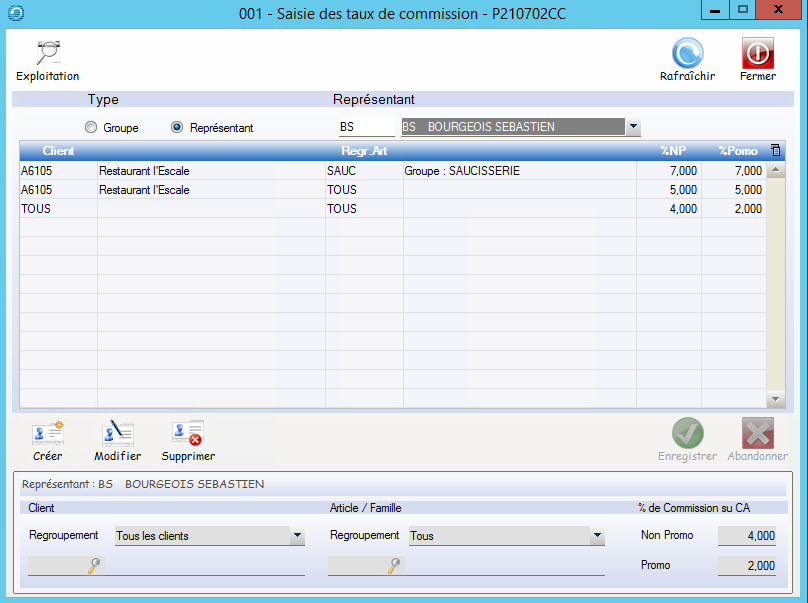
Task: Select the Groupe radio button
Action: tap(92, 128)
